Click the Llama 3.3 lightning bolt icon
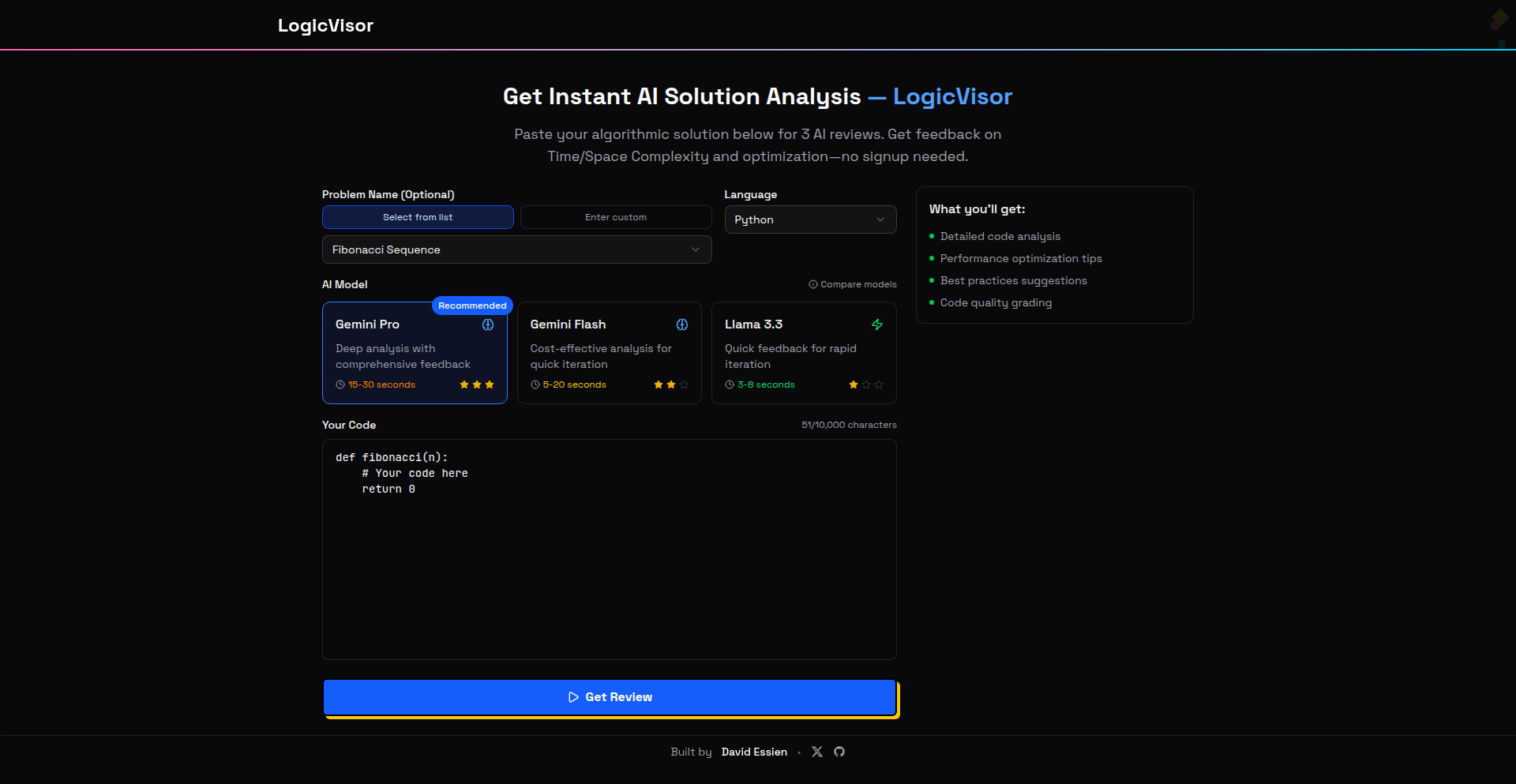Image resolution: width=1516 pixels, height=784 pixels. point(876,324)
